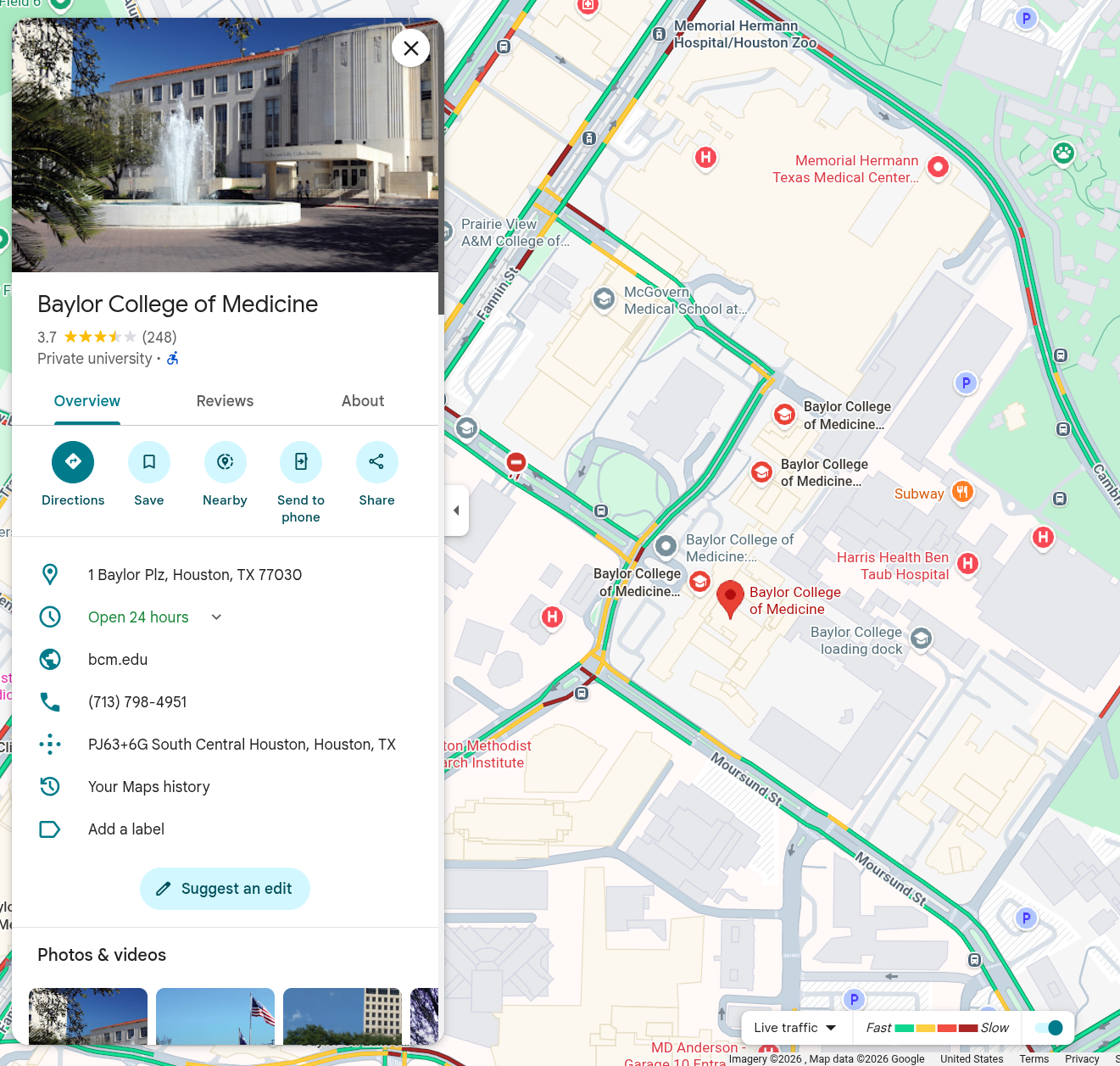Open the Privacy link in the footer
This screenshot has height=1066, width=1120.
1082,1059
